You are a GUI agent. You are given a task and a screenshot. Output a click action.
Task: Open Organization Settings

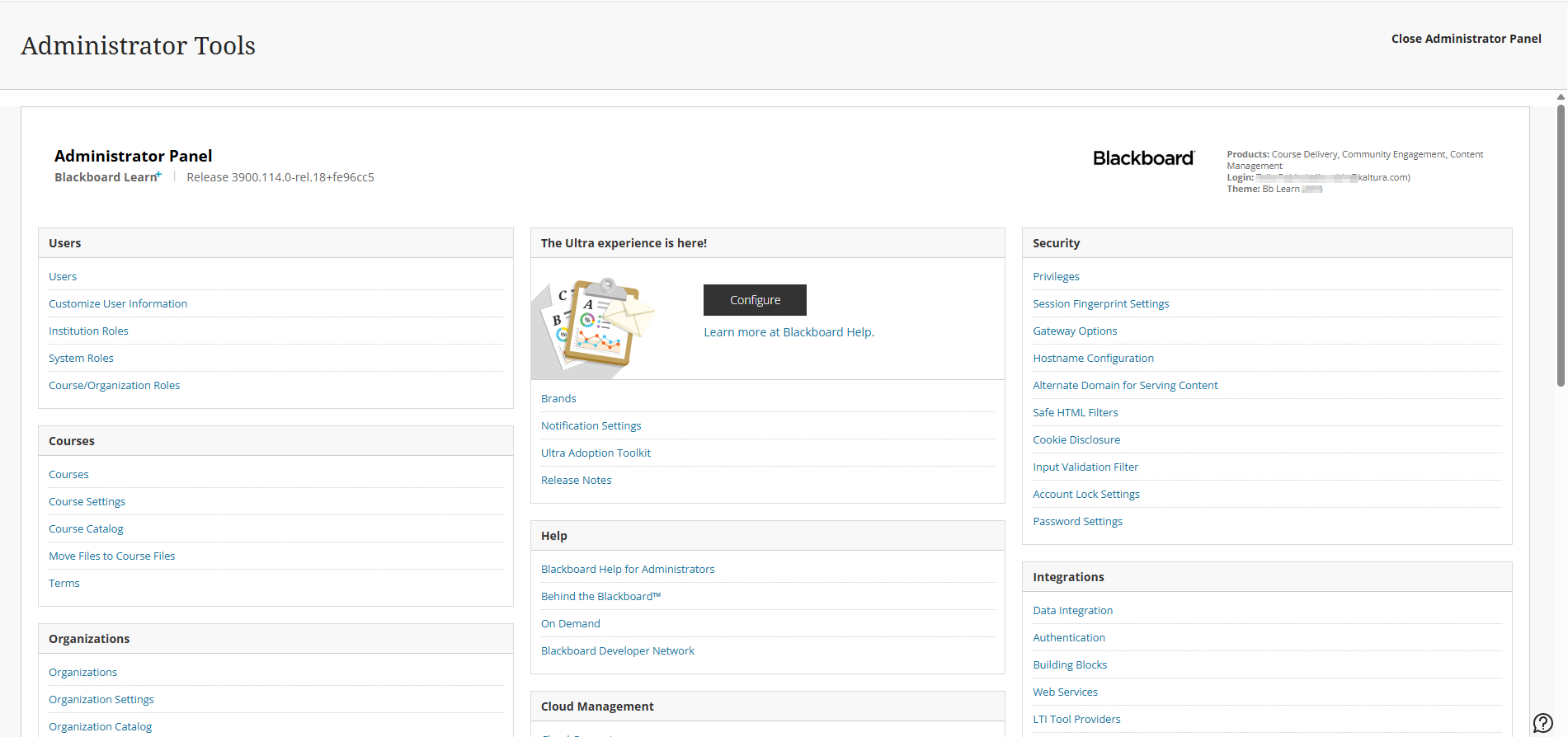(101, 700)
